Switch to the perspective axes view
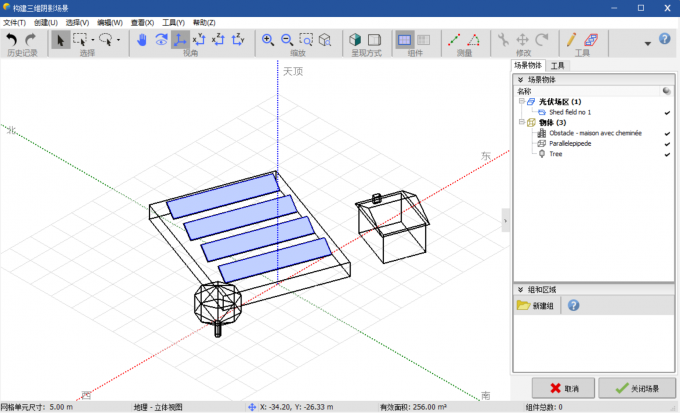680x413 pixels. pos(180,40)
